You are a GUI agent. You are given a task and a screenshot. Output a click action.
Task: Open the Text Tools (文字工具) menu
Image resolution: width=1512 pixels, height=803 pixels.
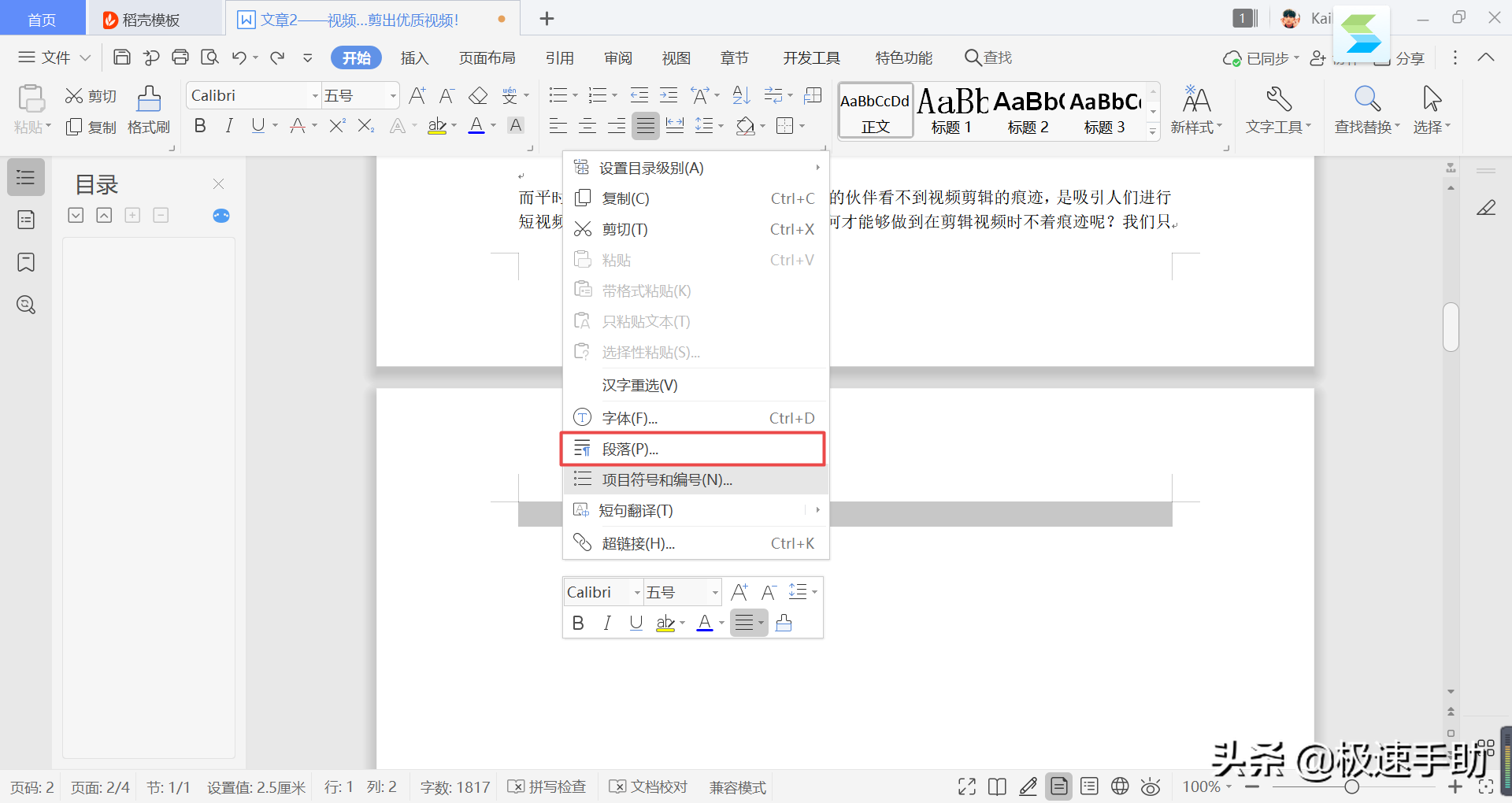(x=1279, y=110)
